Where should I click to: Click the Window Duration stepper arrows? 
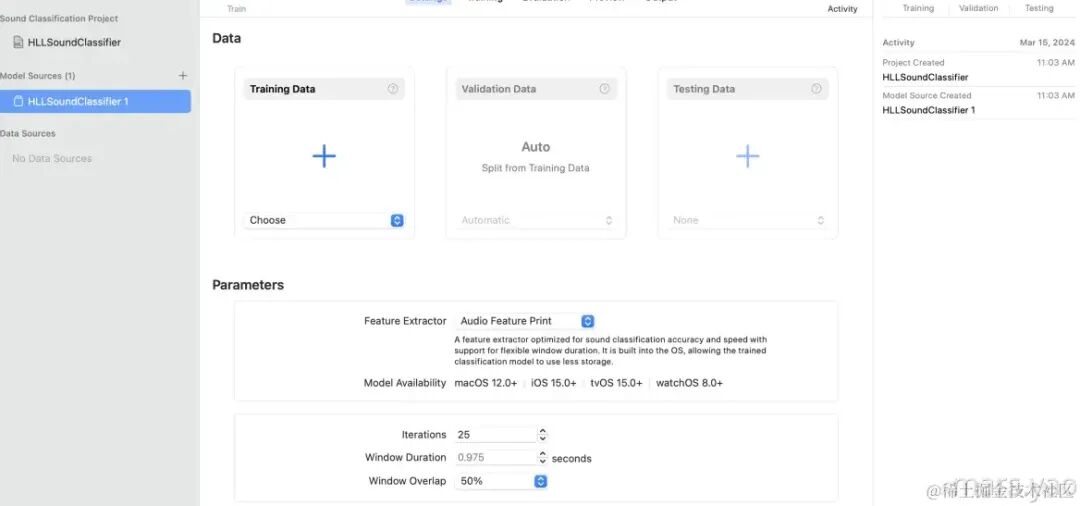[543, 457]
